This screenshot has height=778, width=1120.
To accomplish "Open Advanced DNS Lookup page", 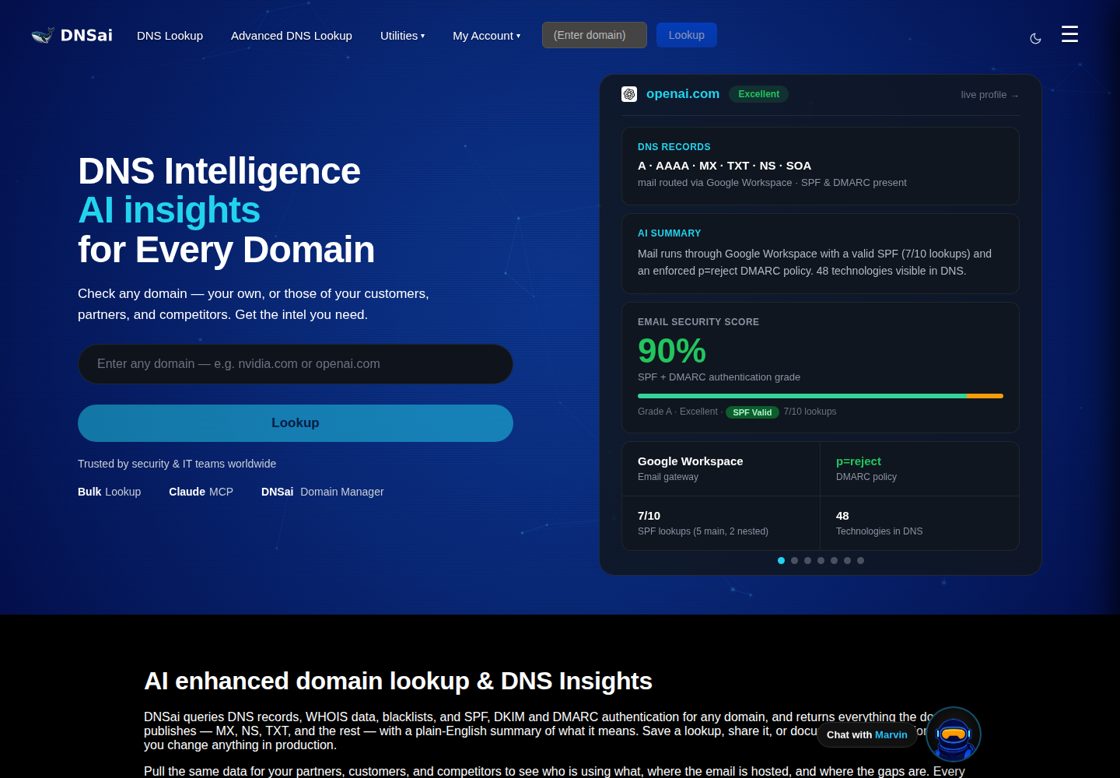I will (291, 36).
